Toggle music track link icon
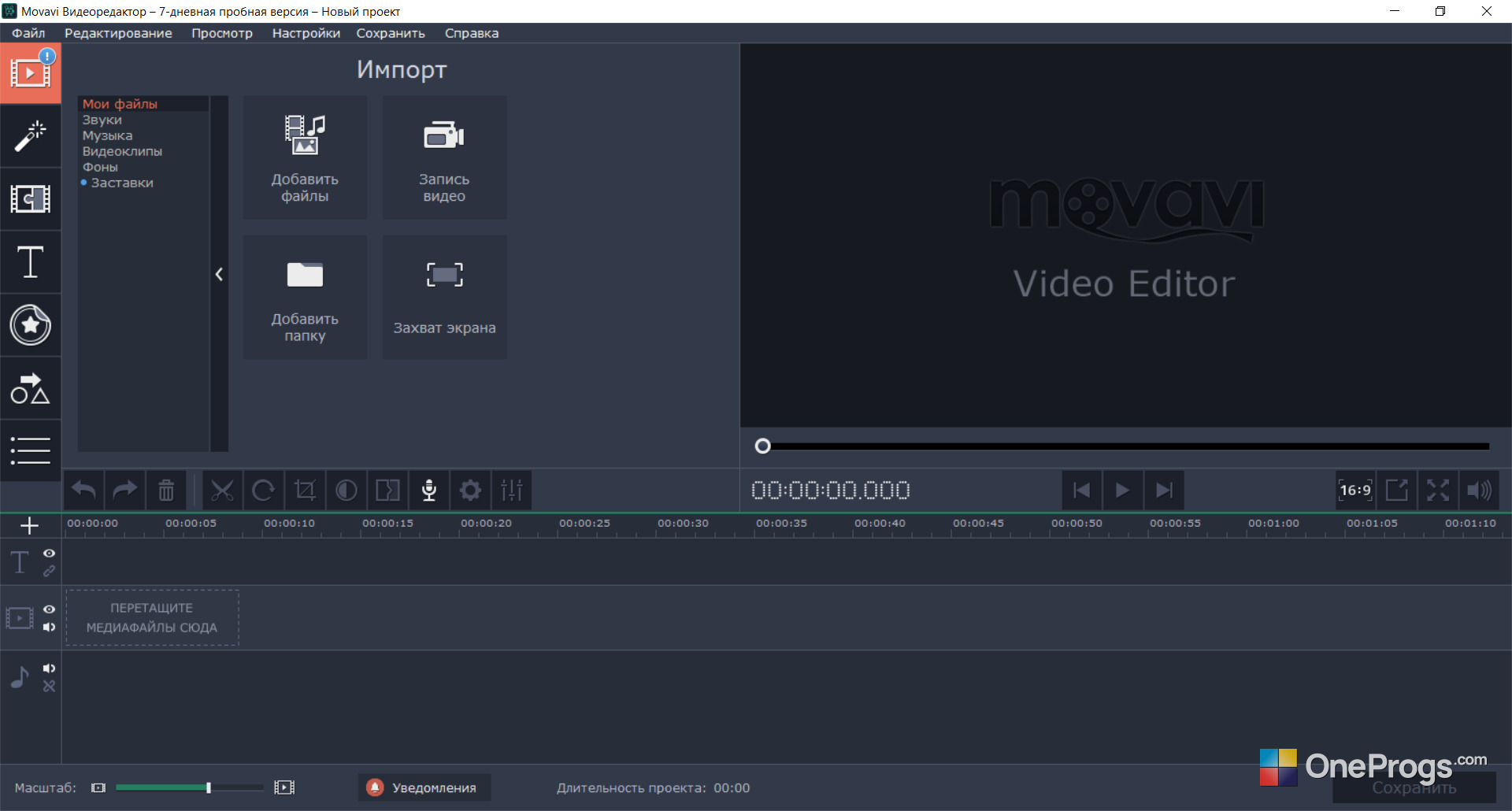Viewport: 1512px width, 811px height. click(49, 686)
